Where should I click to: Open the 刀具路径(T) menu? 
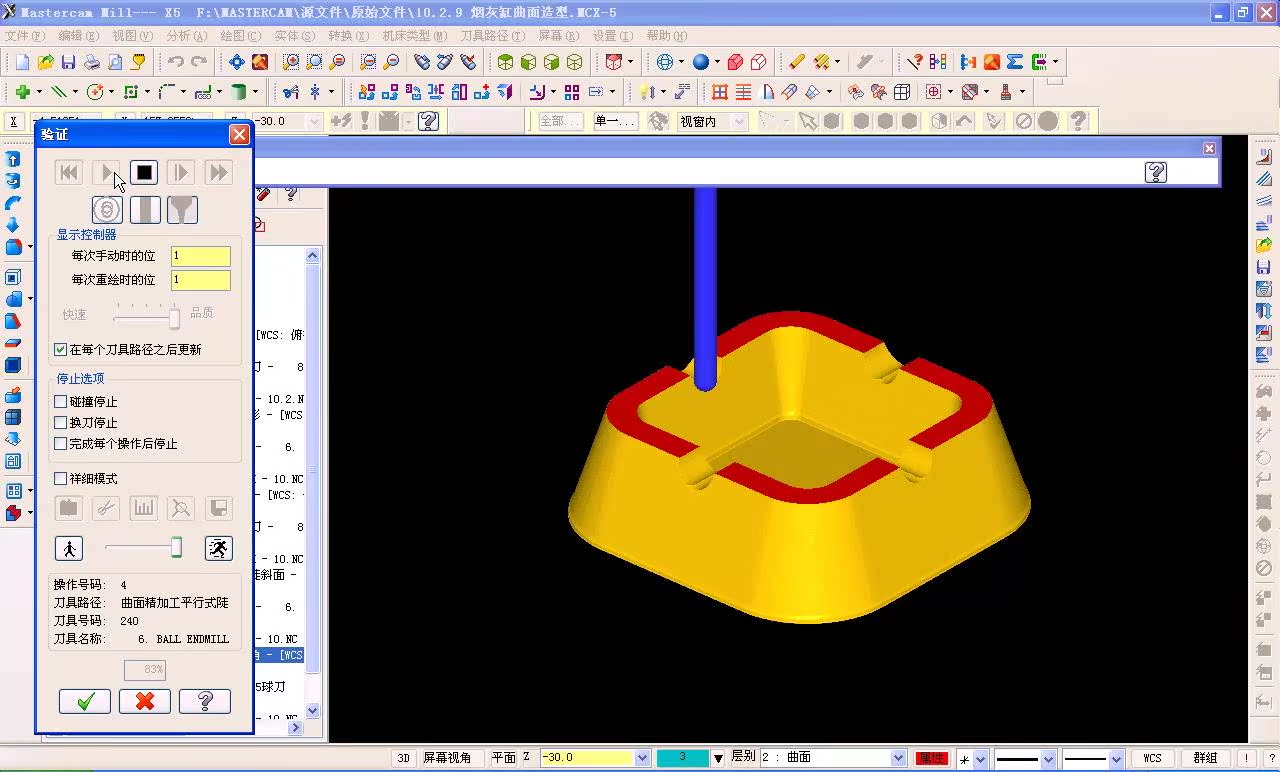(x=492, y=36)
